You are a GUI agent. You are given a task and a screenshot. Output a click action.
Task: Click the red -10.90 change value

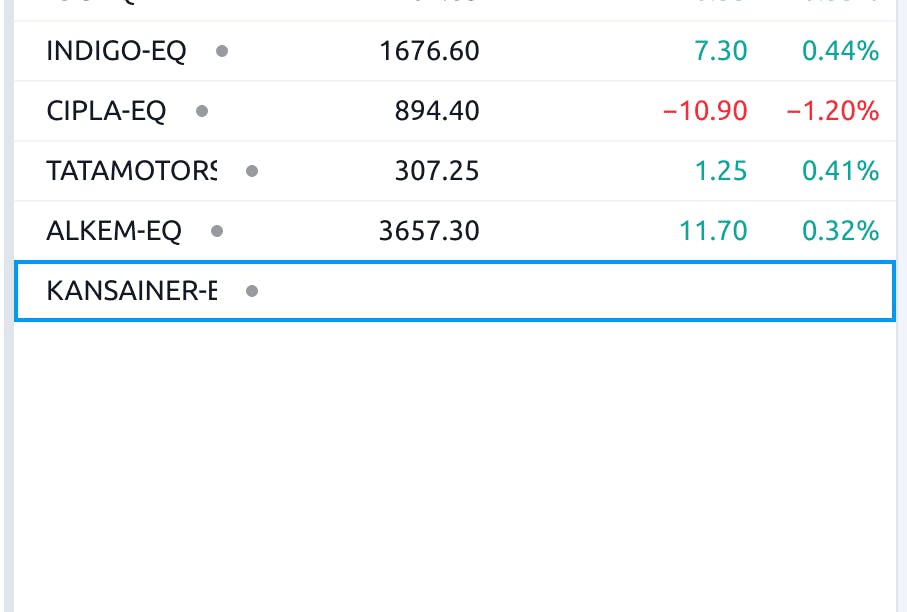click(x=705, y=110)
